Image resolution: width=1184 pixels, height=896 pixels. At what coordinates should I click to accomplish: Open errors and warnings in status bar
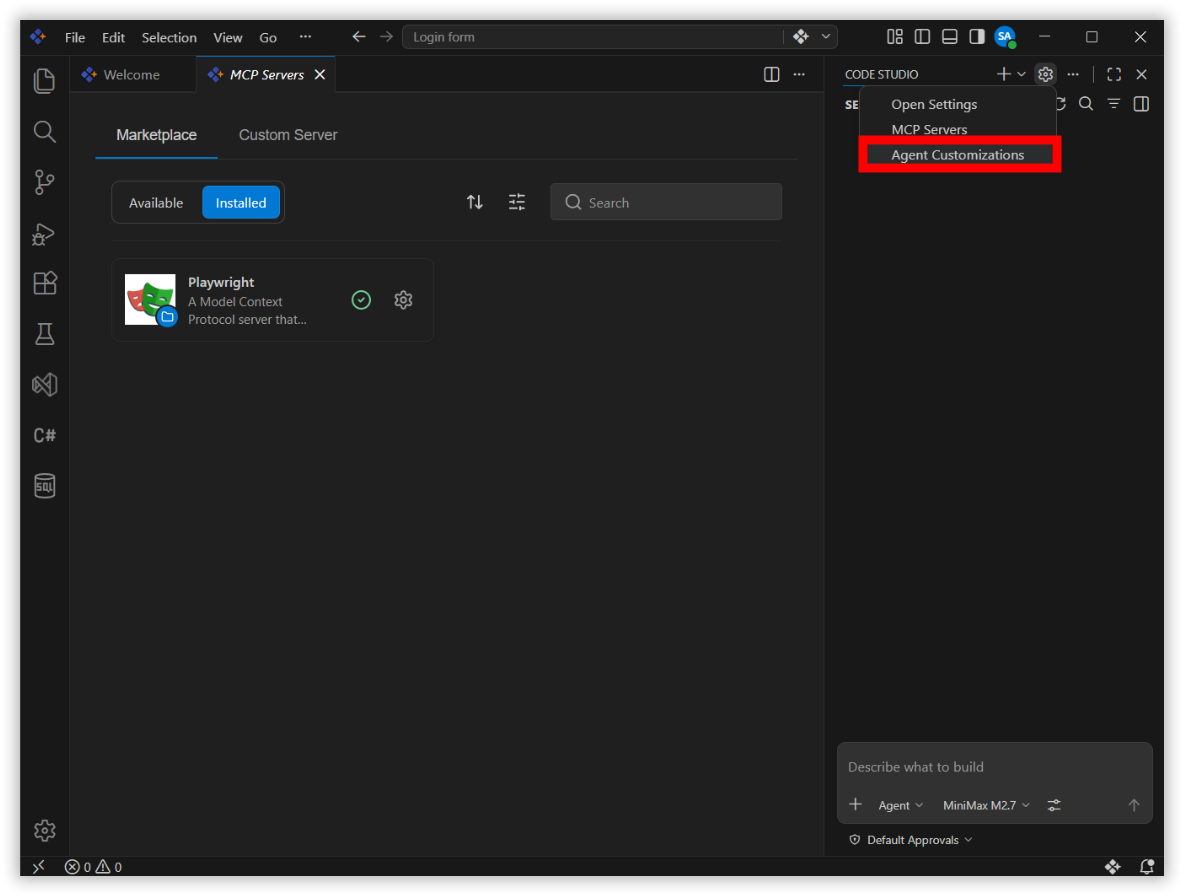point(93,867)
